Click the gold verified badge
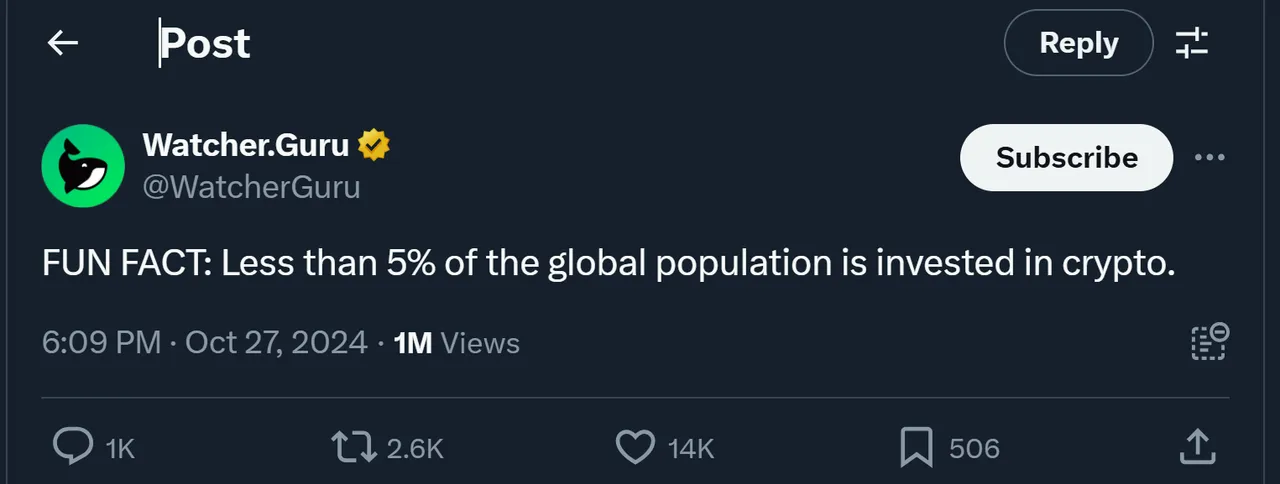The height and width of the screenshot is (484, 1280). pos(374,145)
